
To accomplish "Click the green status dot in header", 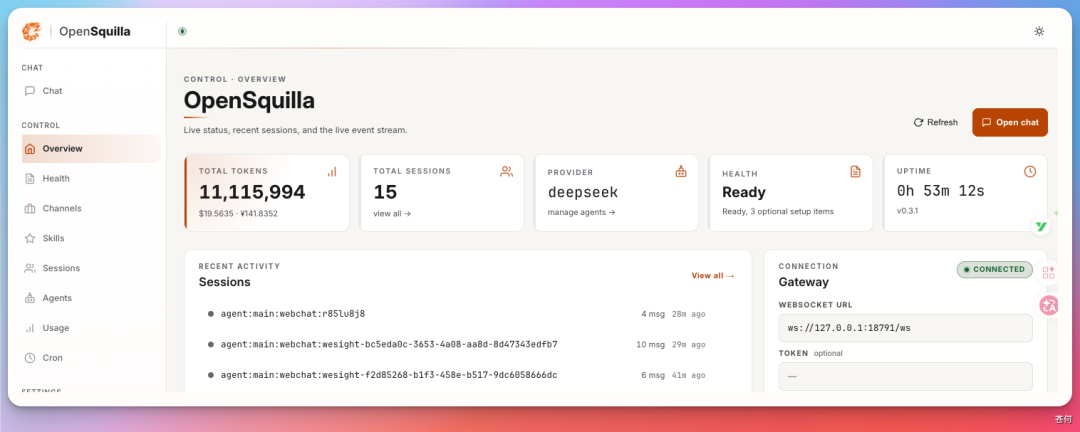I will [x=183, y=31].
